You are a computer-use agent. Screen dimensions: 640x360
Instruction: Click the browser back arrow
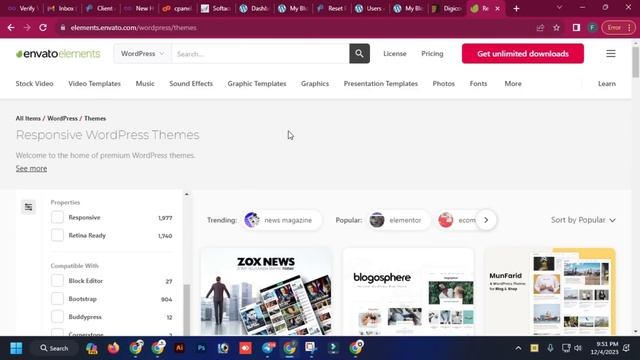(11, 28)
